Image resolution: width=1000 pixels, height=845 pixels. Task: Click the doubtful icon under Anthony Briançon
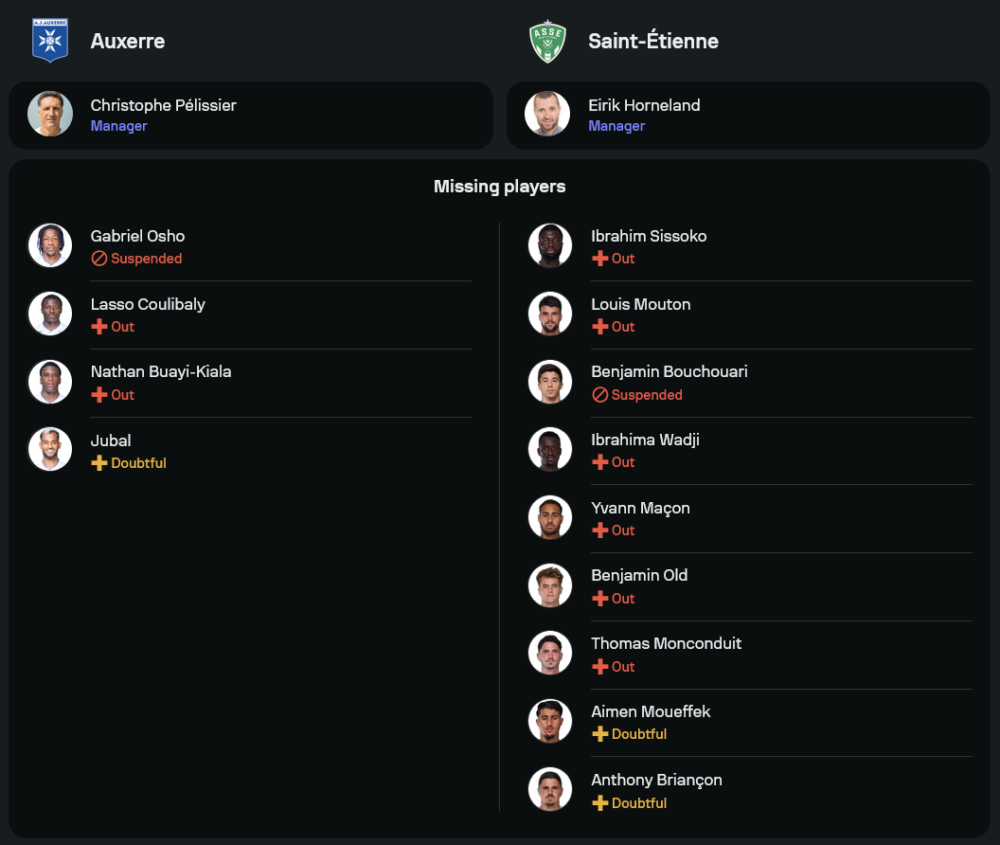click(x=600, y=803)
